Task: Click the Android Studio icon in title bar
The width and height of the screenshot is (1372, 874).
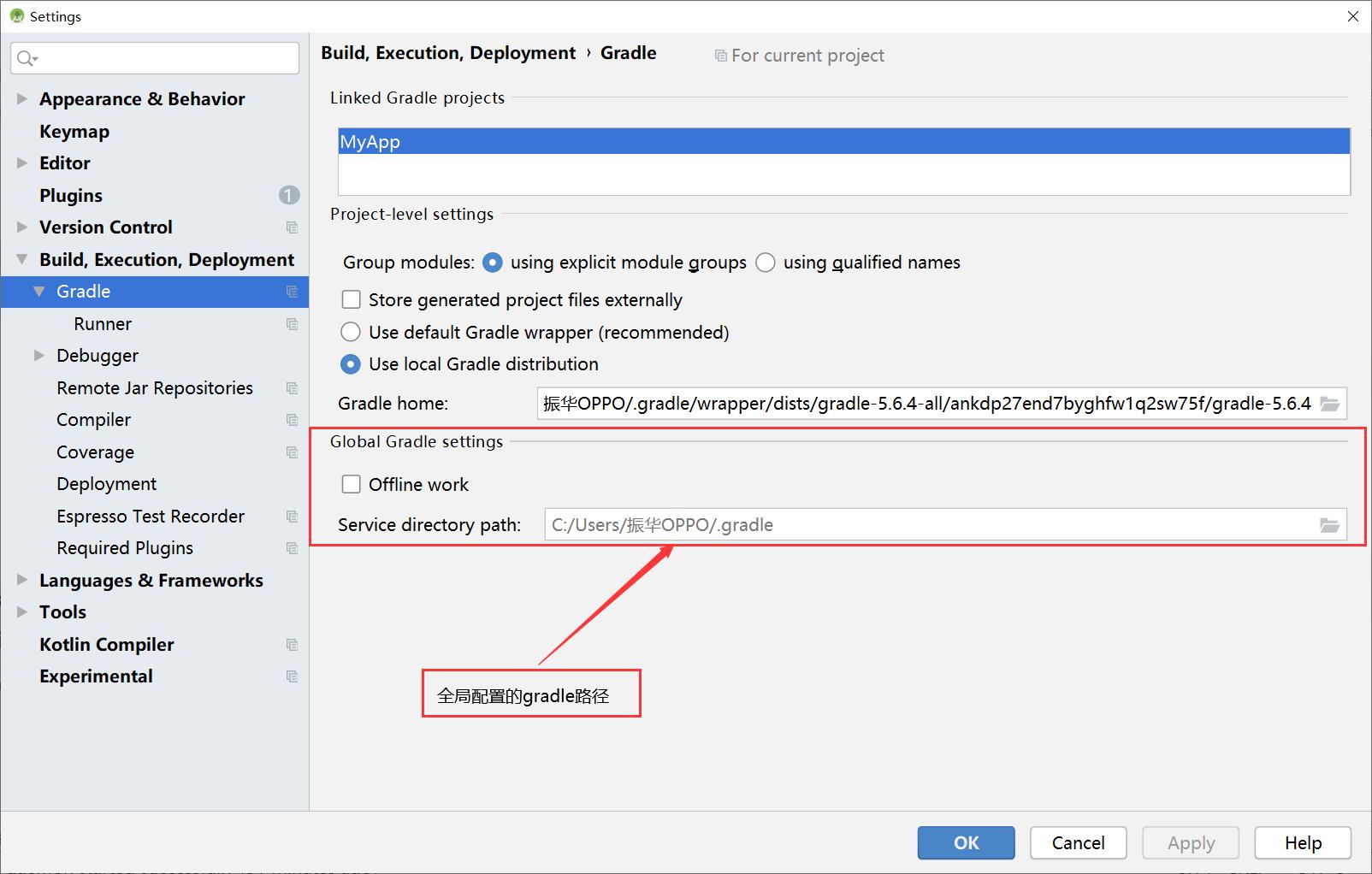Action: click(x=16, y=16)
